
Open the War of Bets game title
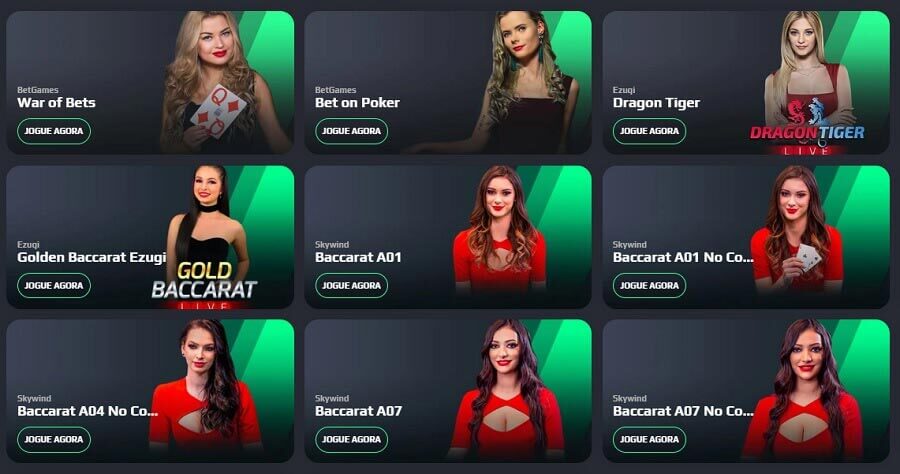point(56,103)
